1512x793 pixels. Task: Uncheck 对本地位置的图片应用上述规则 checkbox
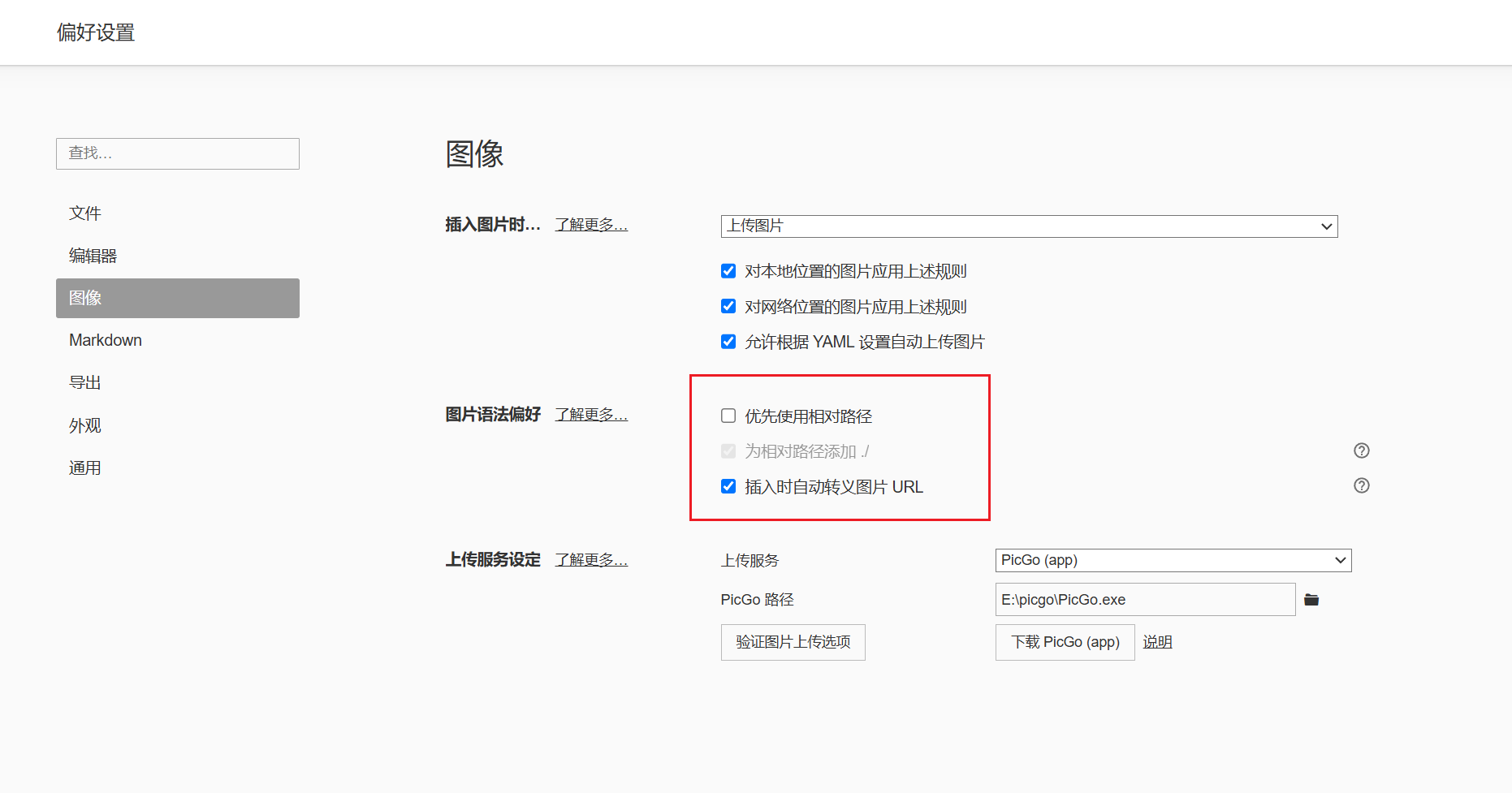(728, 271)
